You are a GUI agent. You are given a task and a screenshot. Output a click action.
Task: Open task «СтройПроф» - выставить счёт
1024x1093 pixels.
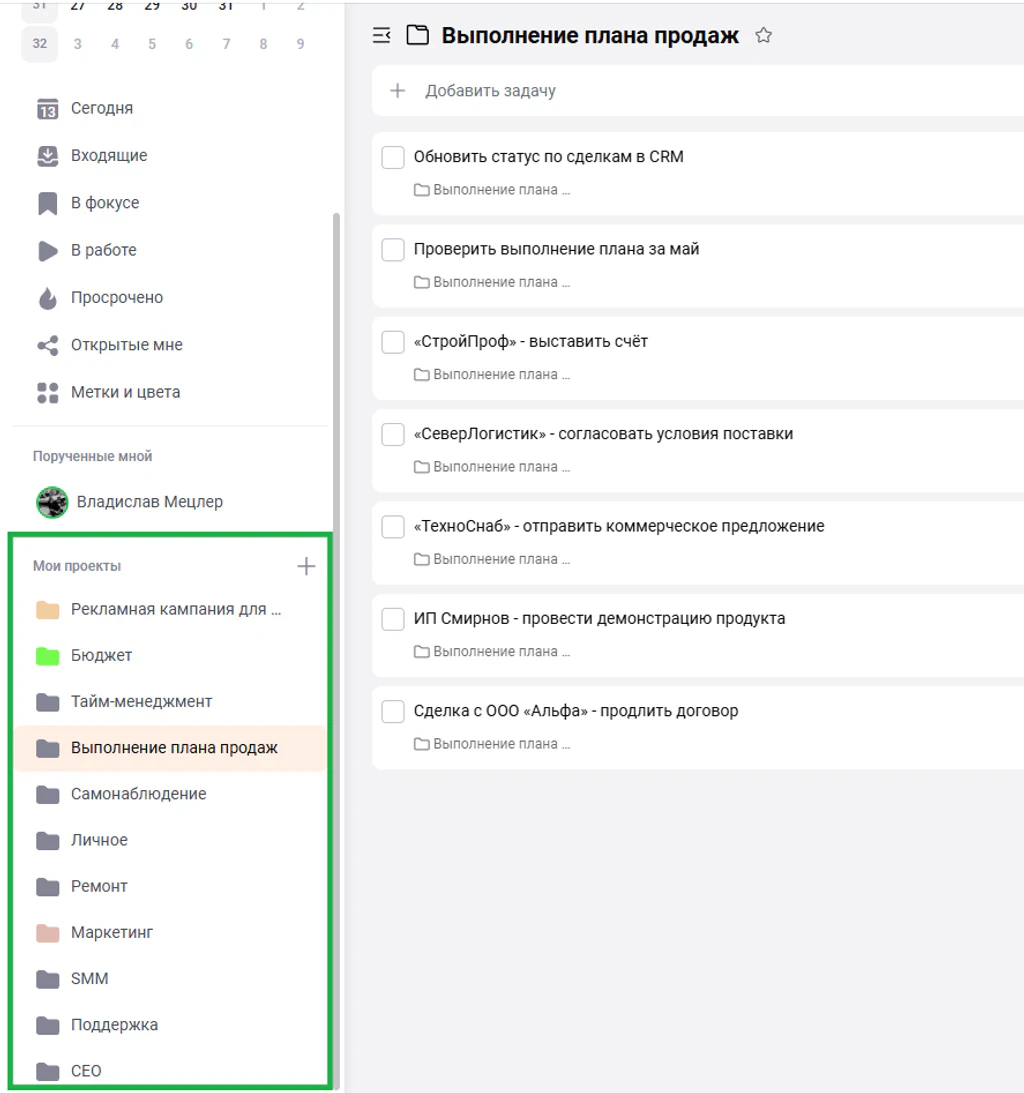tap(531, 342)
